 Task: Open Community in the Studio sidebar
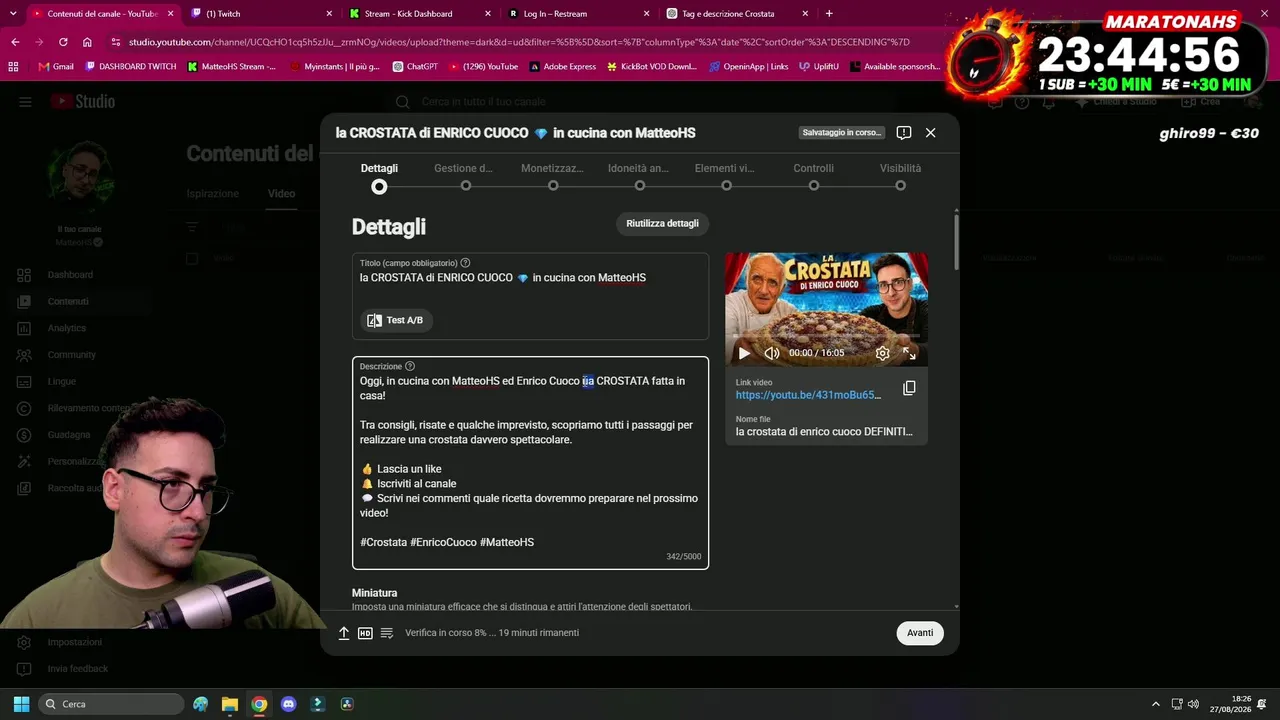coord(72,355)
